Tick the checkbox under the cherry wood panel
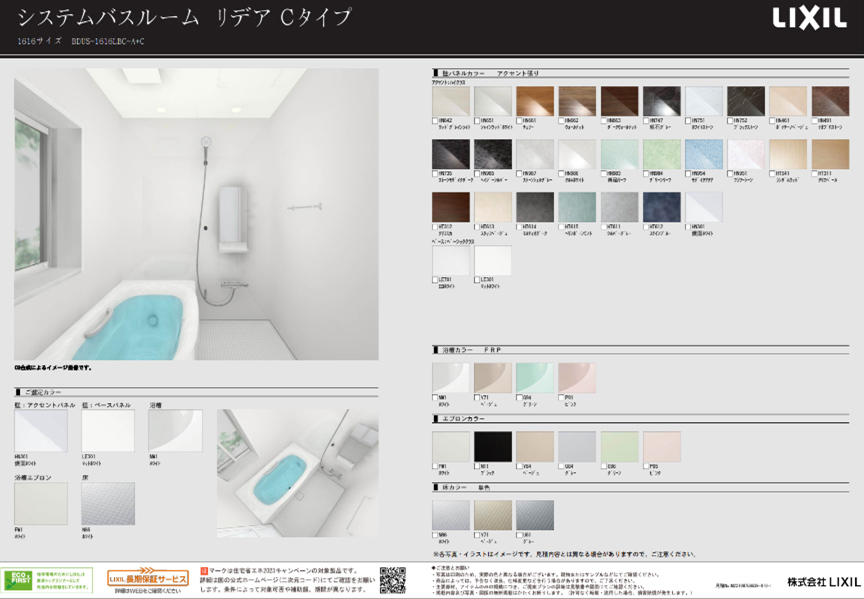 [x=519, y=121]
